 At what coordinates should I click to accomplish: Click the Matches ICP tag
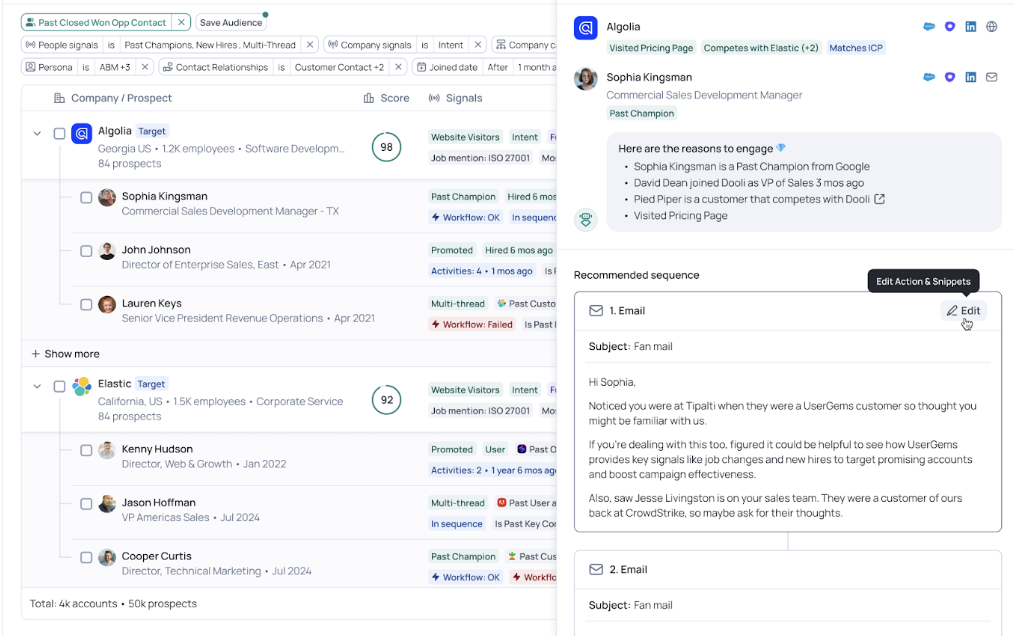856,48
